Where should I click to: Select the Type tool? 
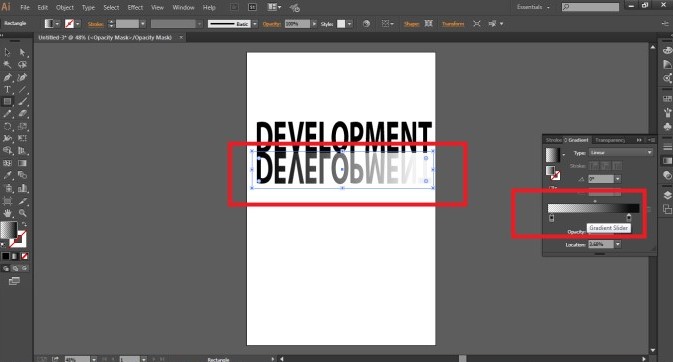pos(7,89)
